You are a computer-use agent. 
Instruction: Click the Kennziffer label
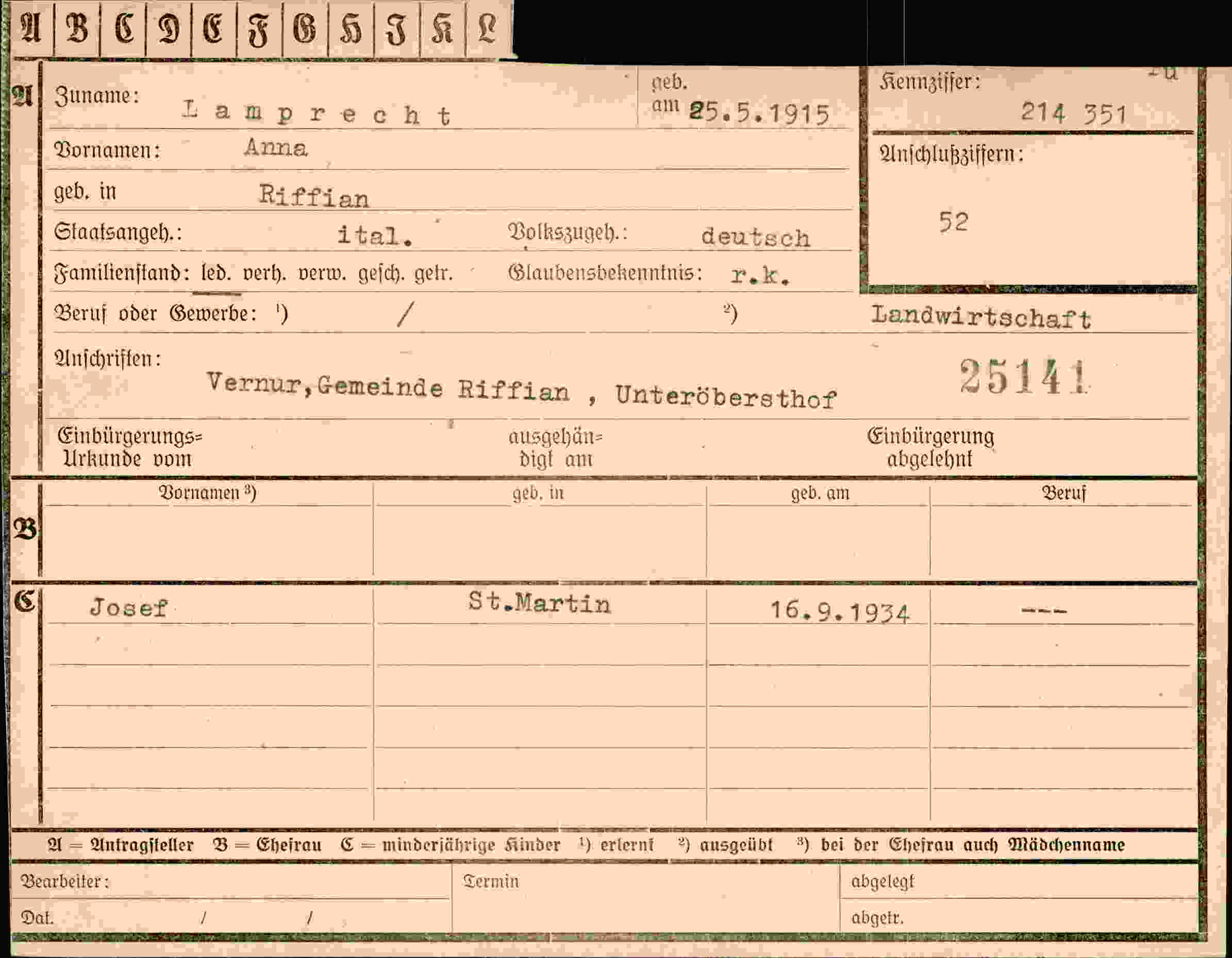(x=930, y=82)
